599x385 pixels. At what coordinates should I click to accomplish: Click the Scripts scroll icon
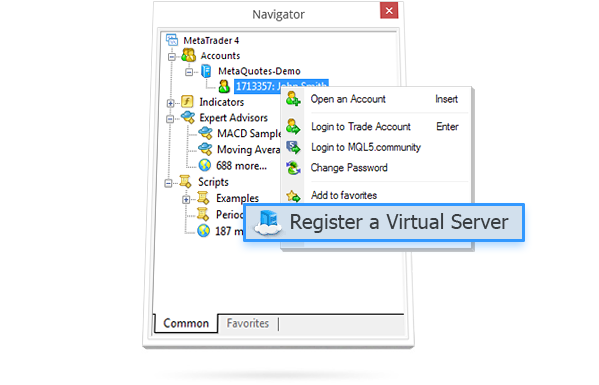(186, 181)
